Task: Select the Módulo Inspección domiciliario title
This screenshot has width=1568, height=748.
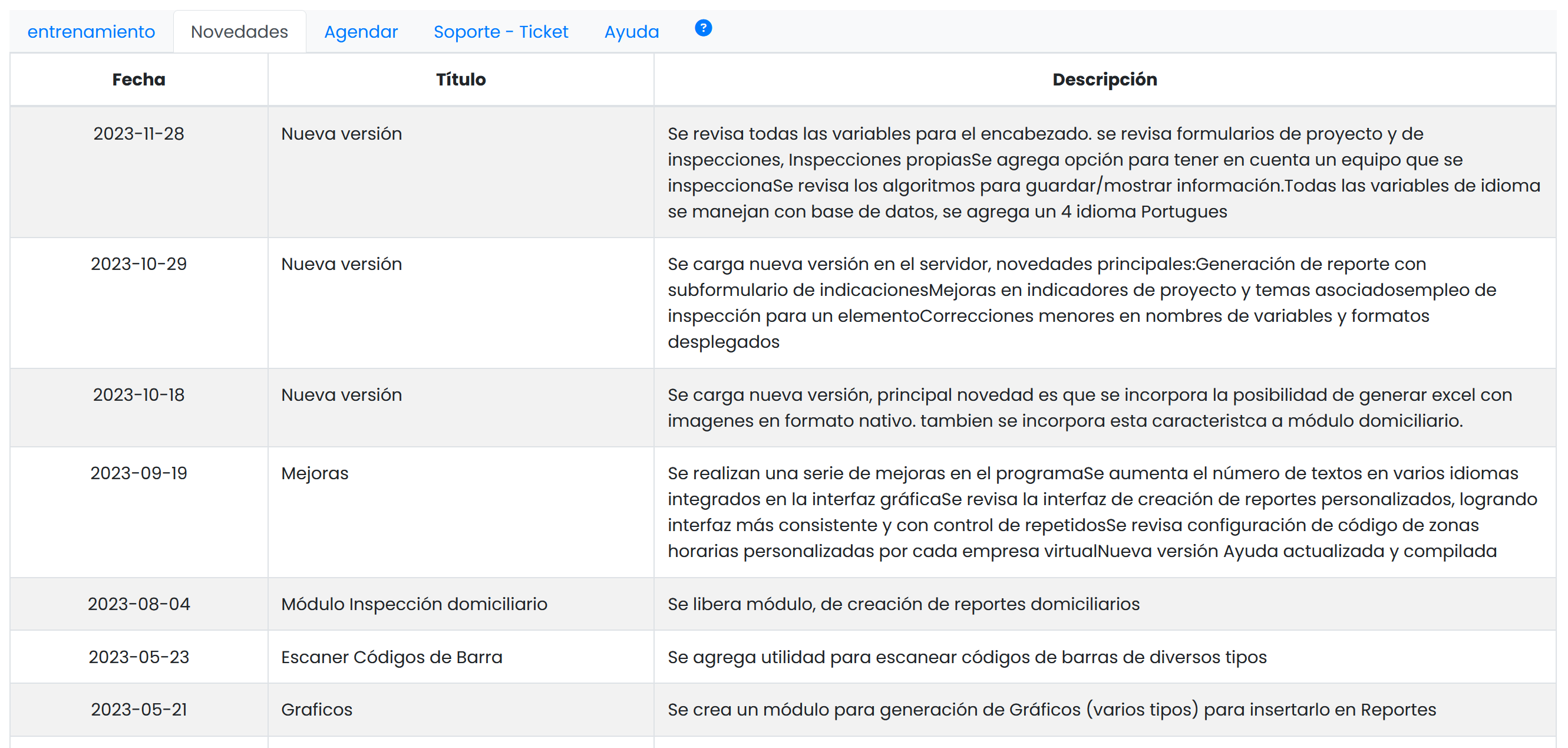Action: [x=414, y=604]
